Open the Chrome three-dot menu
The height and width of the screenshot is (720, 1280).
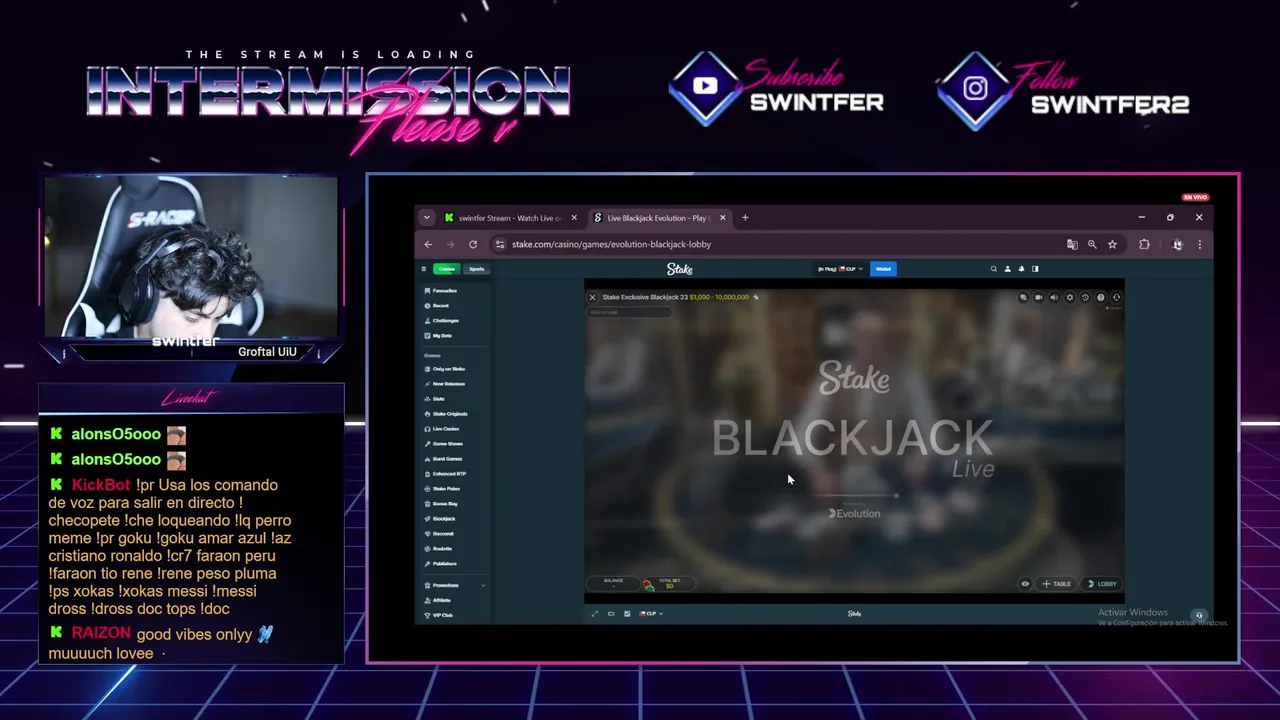[1200, 244]
